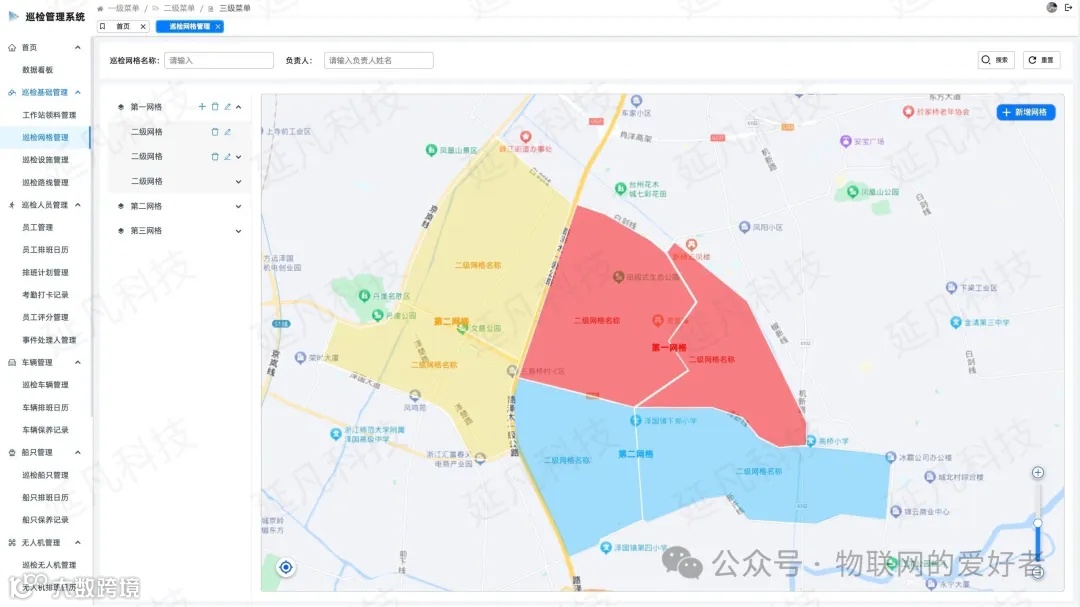Open 巡检路线管理 in sidebar
Image resolution: width=1080 pixels, height=607 pixels.
(45, 183)
